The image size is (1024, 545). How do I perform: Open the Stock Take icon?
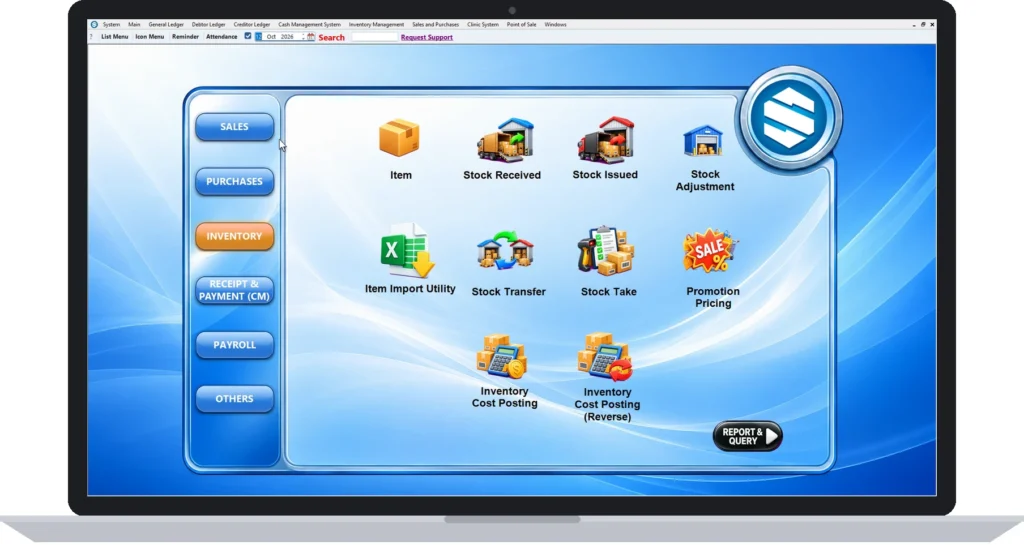point(605,250)
